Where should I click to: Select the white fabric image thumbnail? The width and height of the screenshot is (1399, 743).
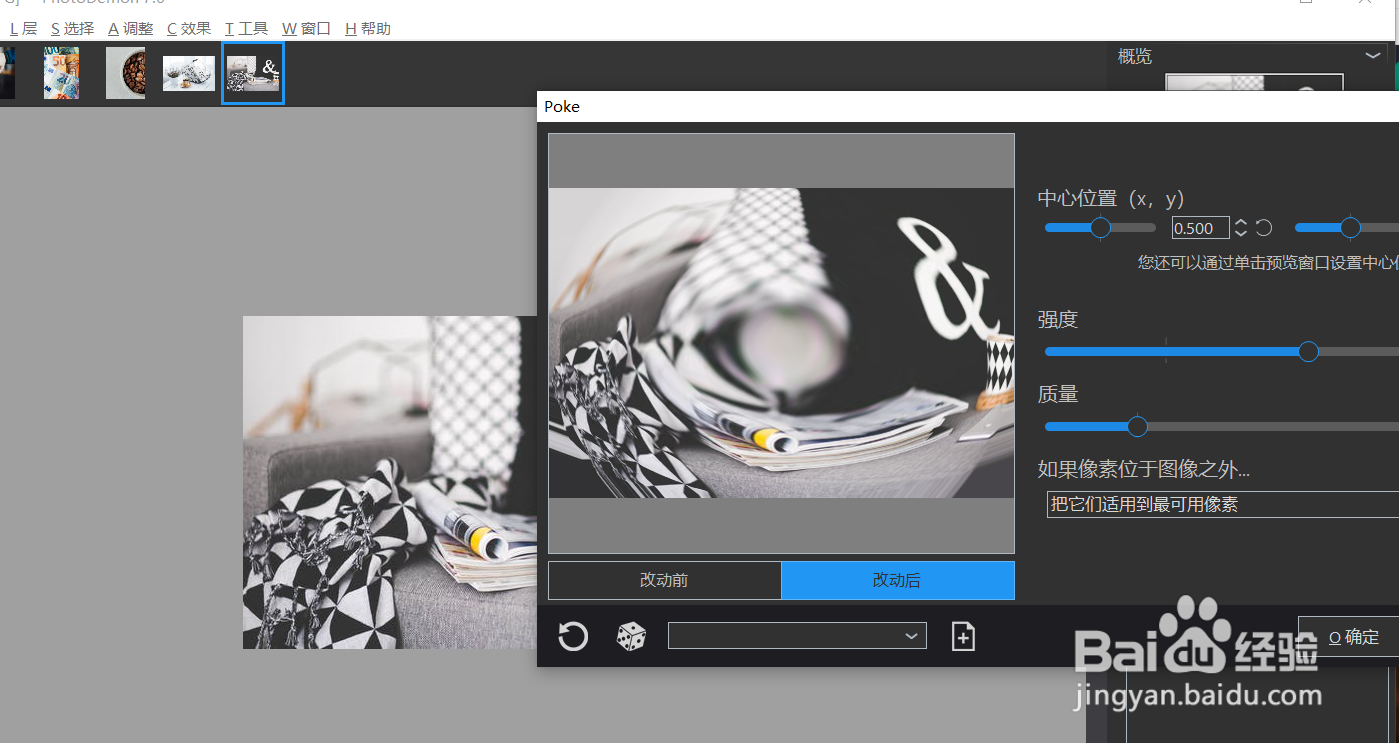[x=189, y=73]
